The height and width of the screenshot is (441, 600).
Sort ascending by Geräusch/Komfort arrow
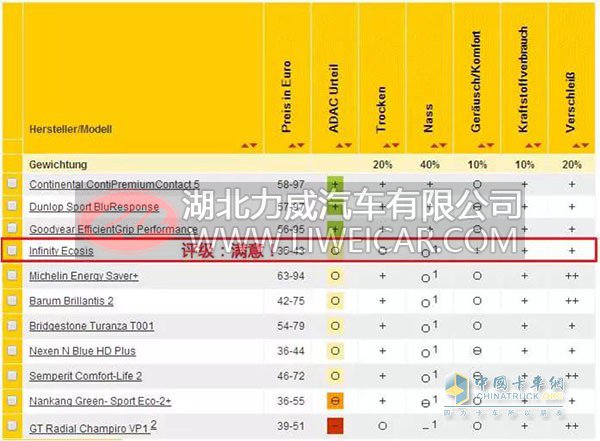click(482, 145)
